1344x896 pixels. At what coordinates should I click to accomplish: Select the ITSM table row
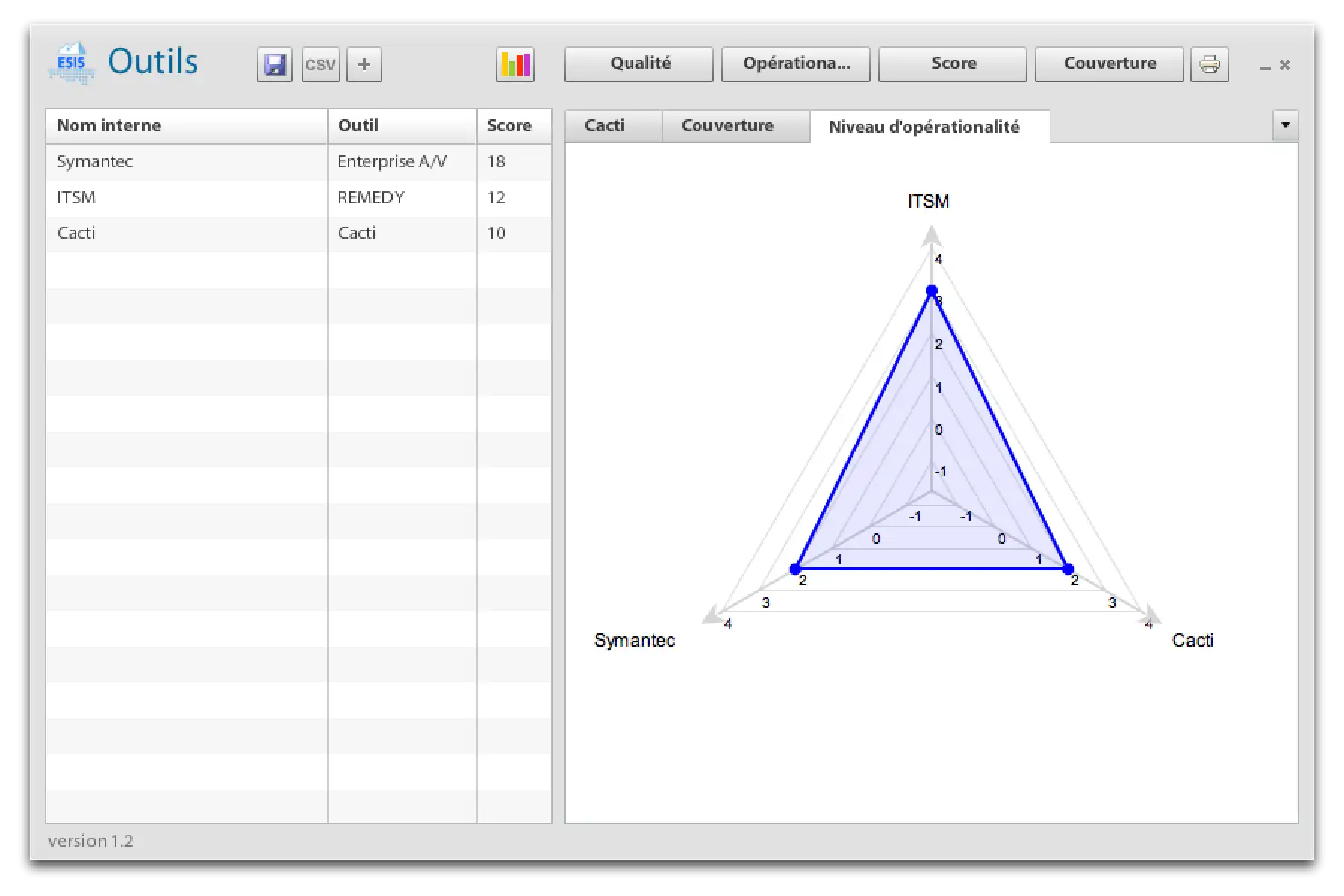(x=185, y=198)
